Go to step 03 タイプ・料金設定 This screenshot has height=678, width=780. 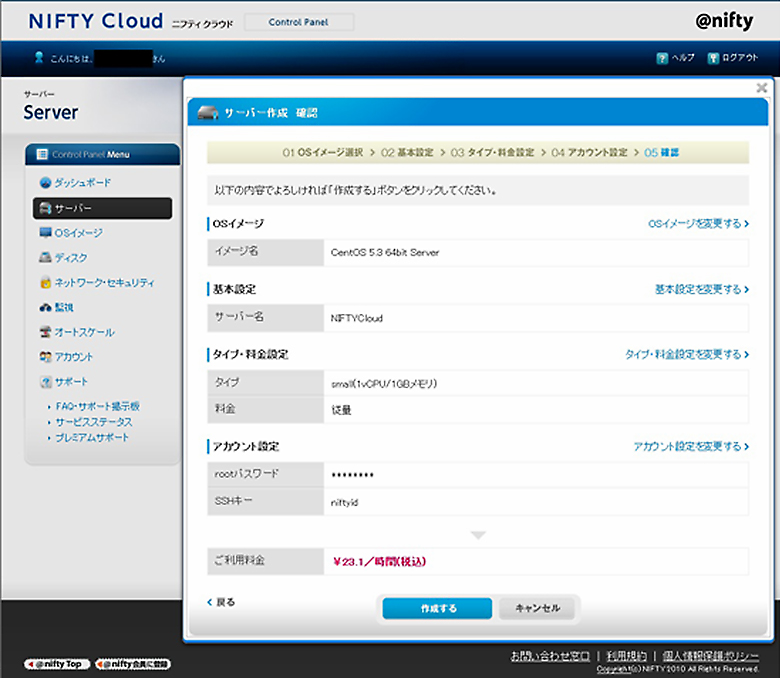pos(492,153)
